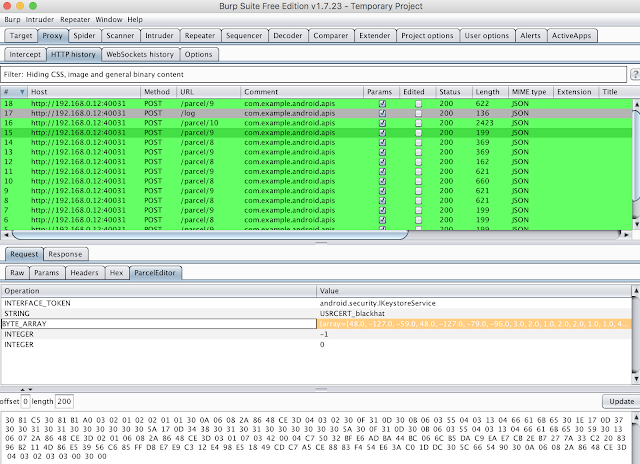
Task: Open the Window menu
Action: click(109, 20)
